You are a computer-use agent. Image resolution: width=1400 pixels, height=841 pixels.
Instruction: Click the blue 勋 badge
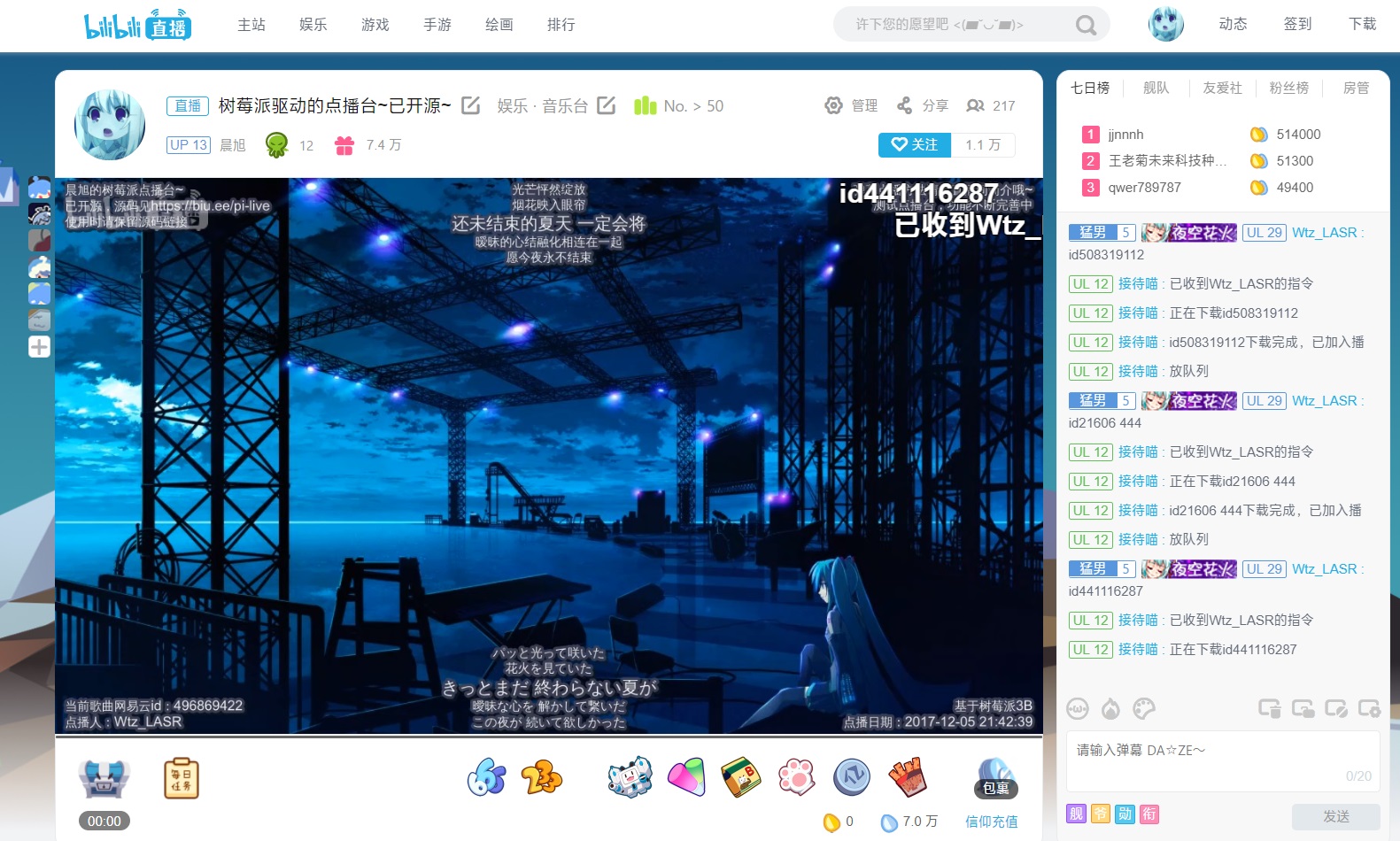pyautogui.click(x=1125, y=814)
